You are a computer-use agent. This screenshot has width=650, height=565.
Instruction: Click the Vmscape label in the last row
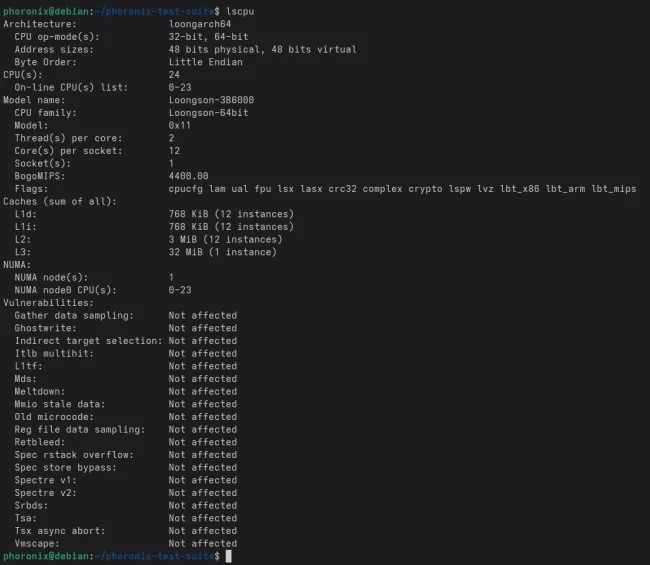pyautogui.click(x=38, y=543)
